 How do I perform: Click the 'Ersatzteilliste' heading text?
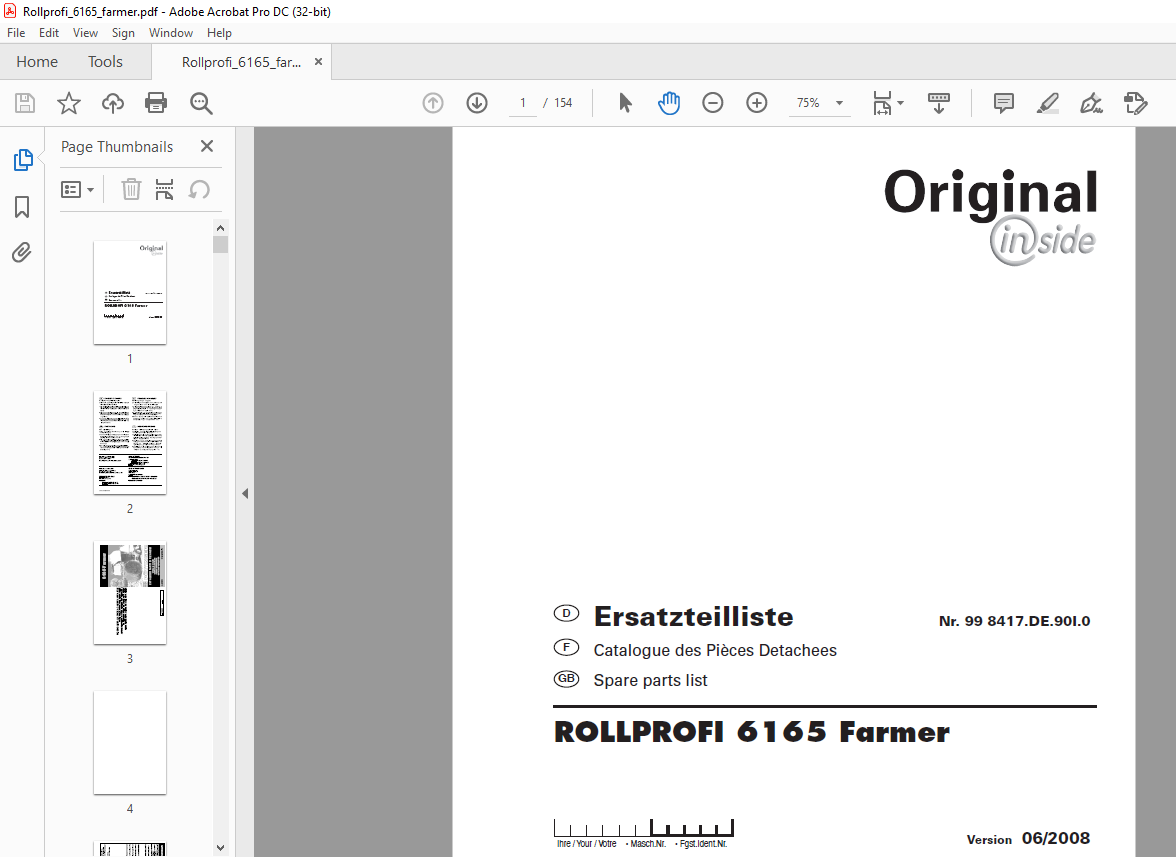[693, 616]
